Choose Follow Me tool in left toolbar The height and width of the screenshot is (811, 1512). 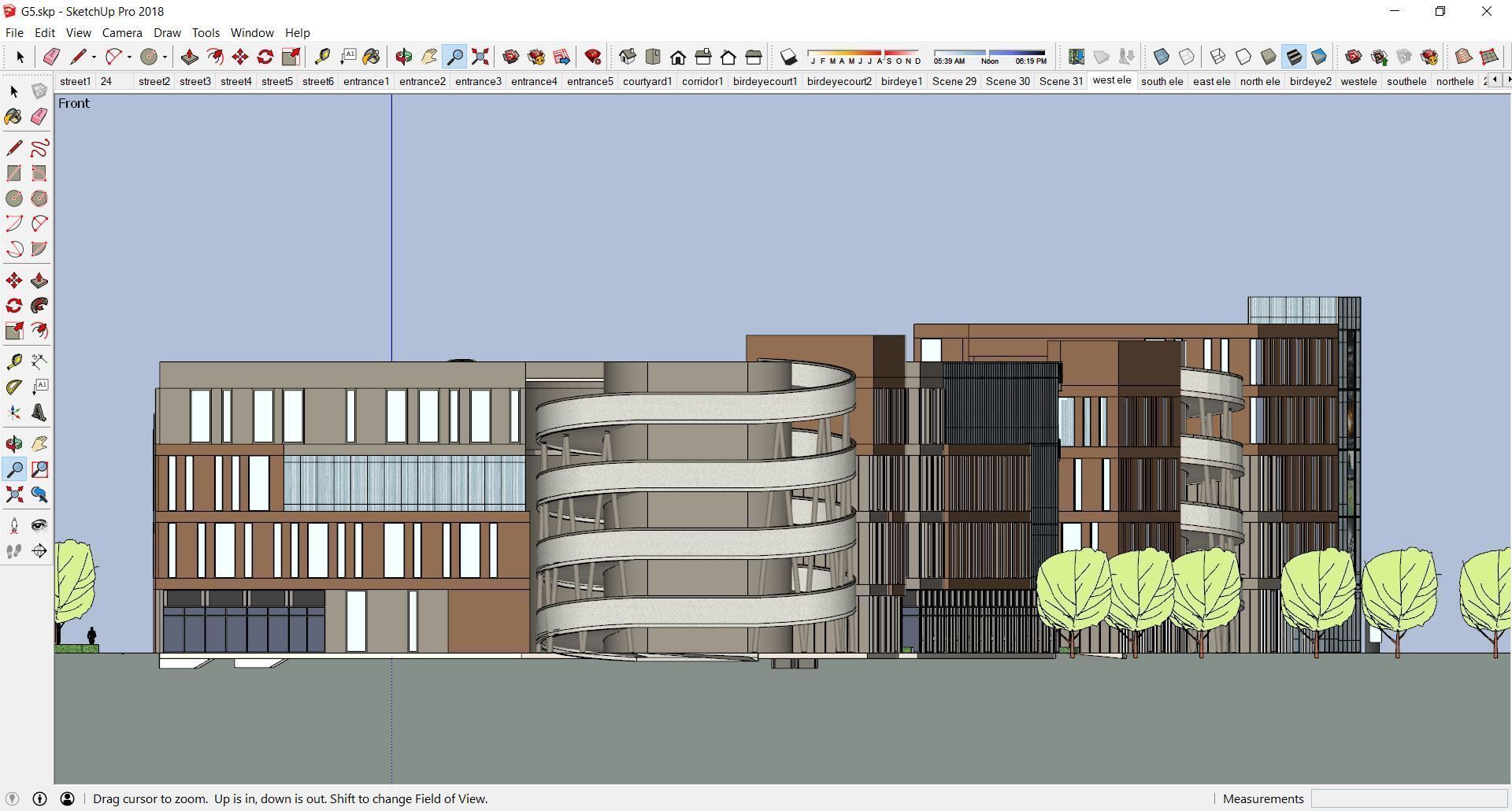tap(39, 306)
